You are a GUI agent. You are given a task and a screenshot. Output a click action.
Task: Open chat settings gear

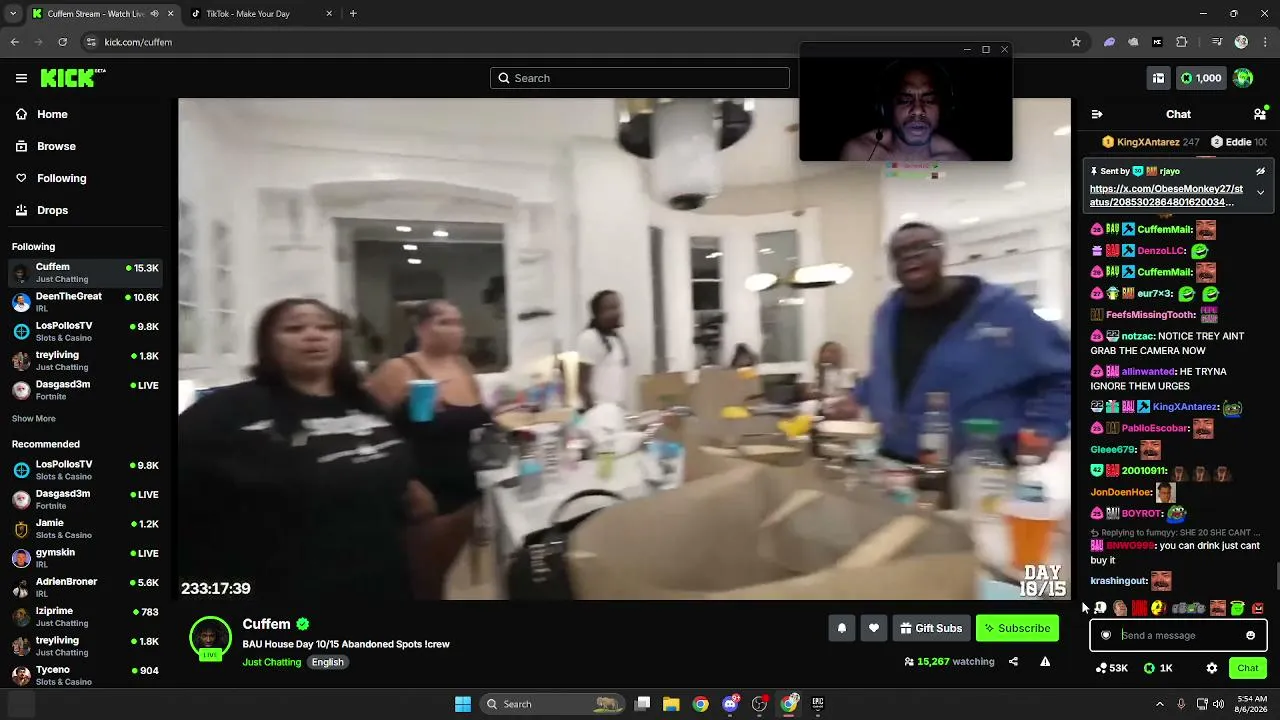[1212, 668]
